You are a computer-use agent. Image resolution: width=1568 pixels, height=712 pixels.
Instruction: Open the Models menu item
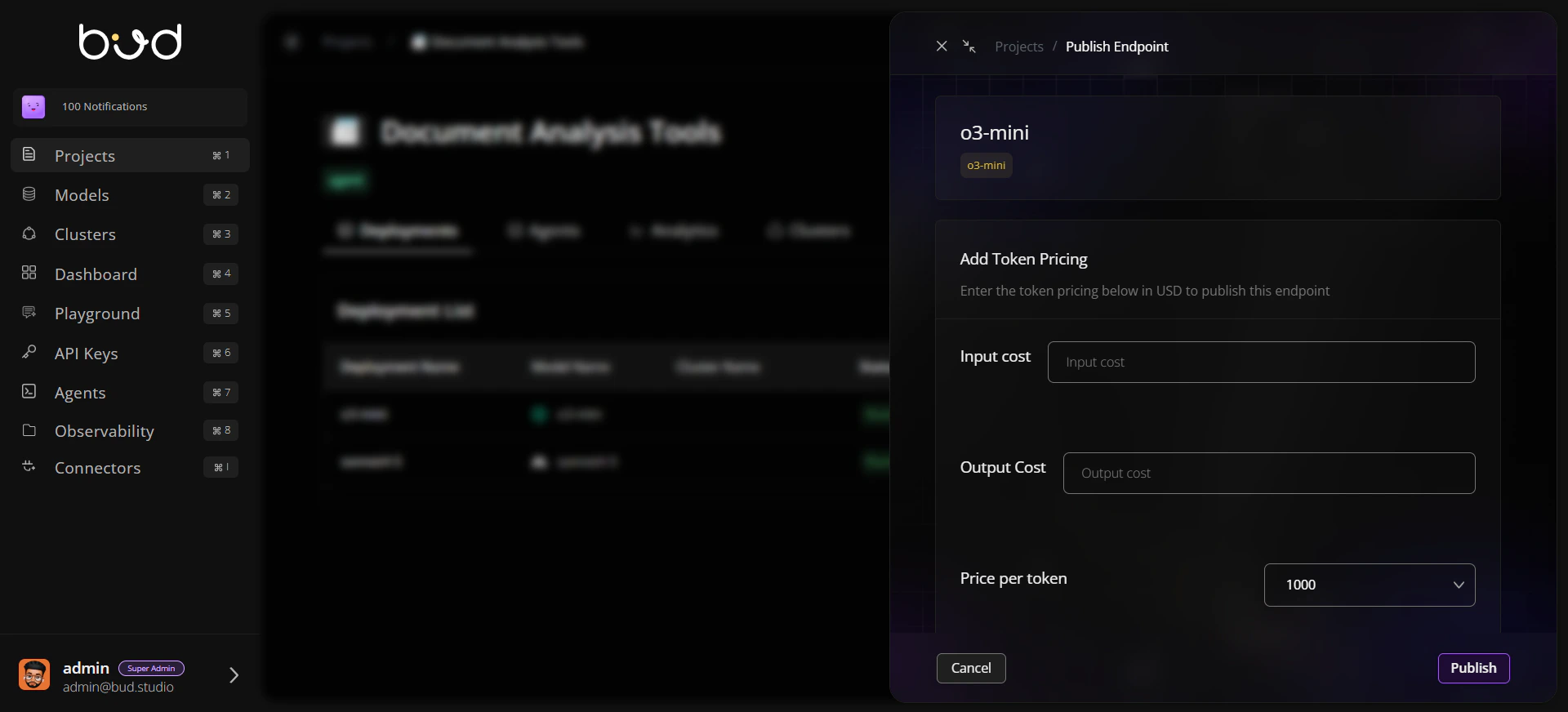(130, 194)
